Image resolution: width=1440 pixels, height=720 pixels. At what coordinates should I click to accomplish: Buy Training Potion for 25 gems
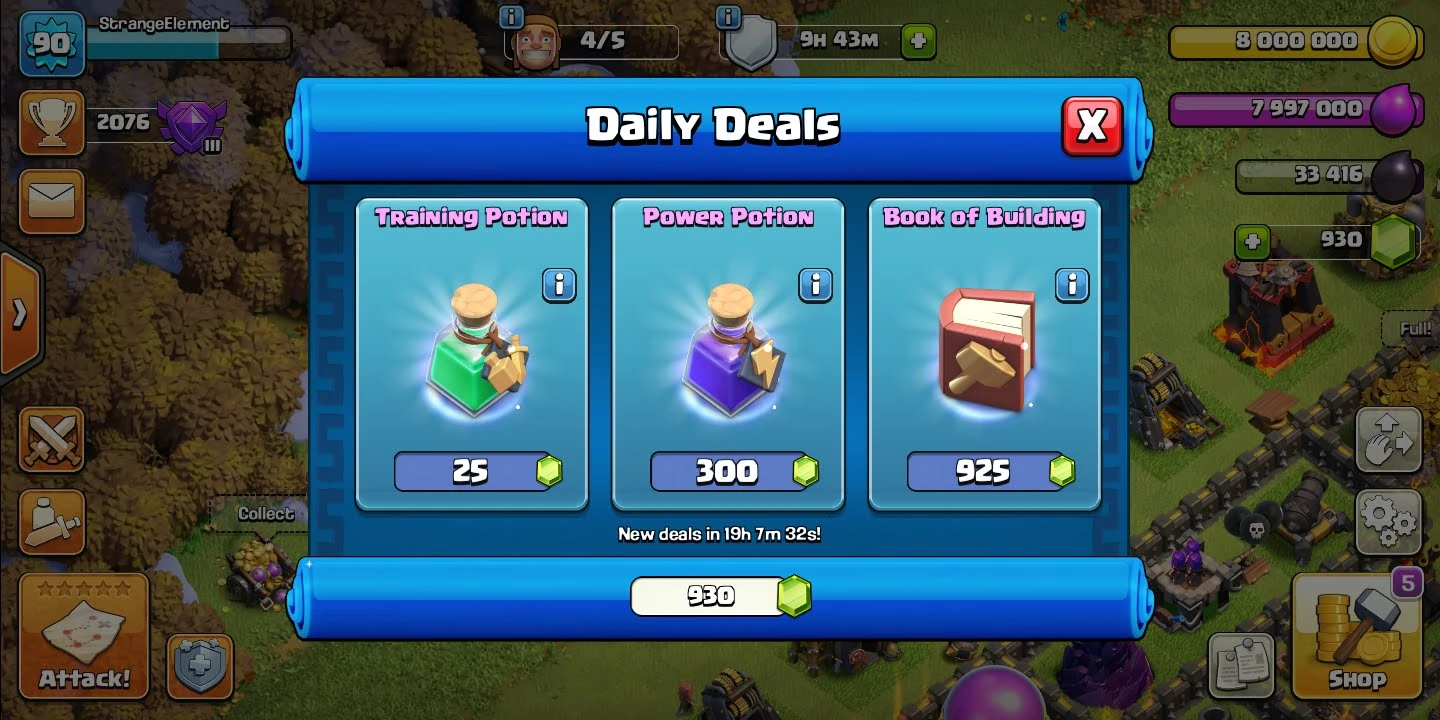click(x=479, y=471)
